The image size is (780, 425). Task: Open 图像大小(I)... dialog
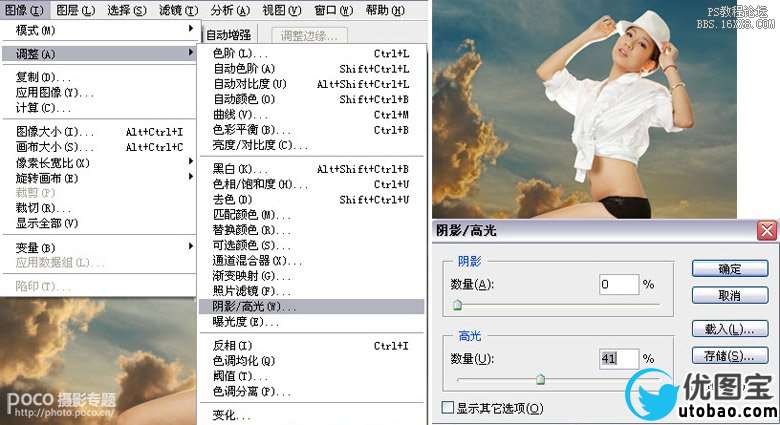(99, 132)
